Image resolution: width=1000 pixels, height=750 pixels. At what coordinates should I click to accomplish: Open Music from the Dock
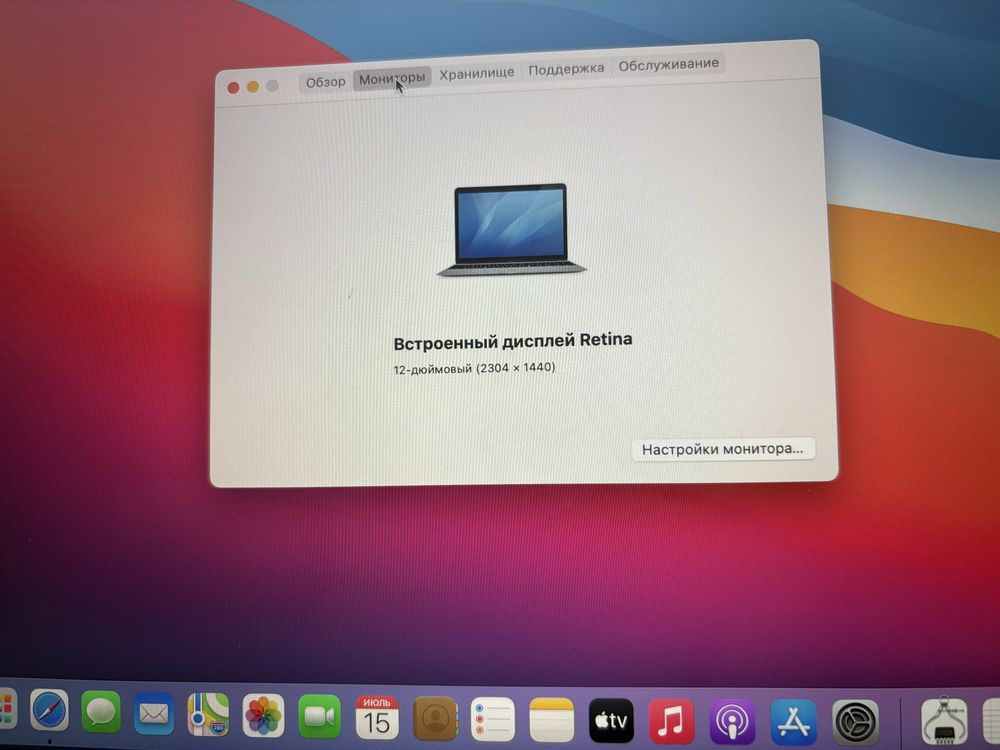coord(671,722)
